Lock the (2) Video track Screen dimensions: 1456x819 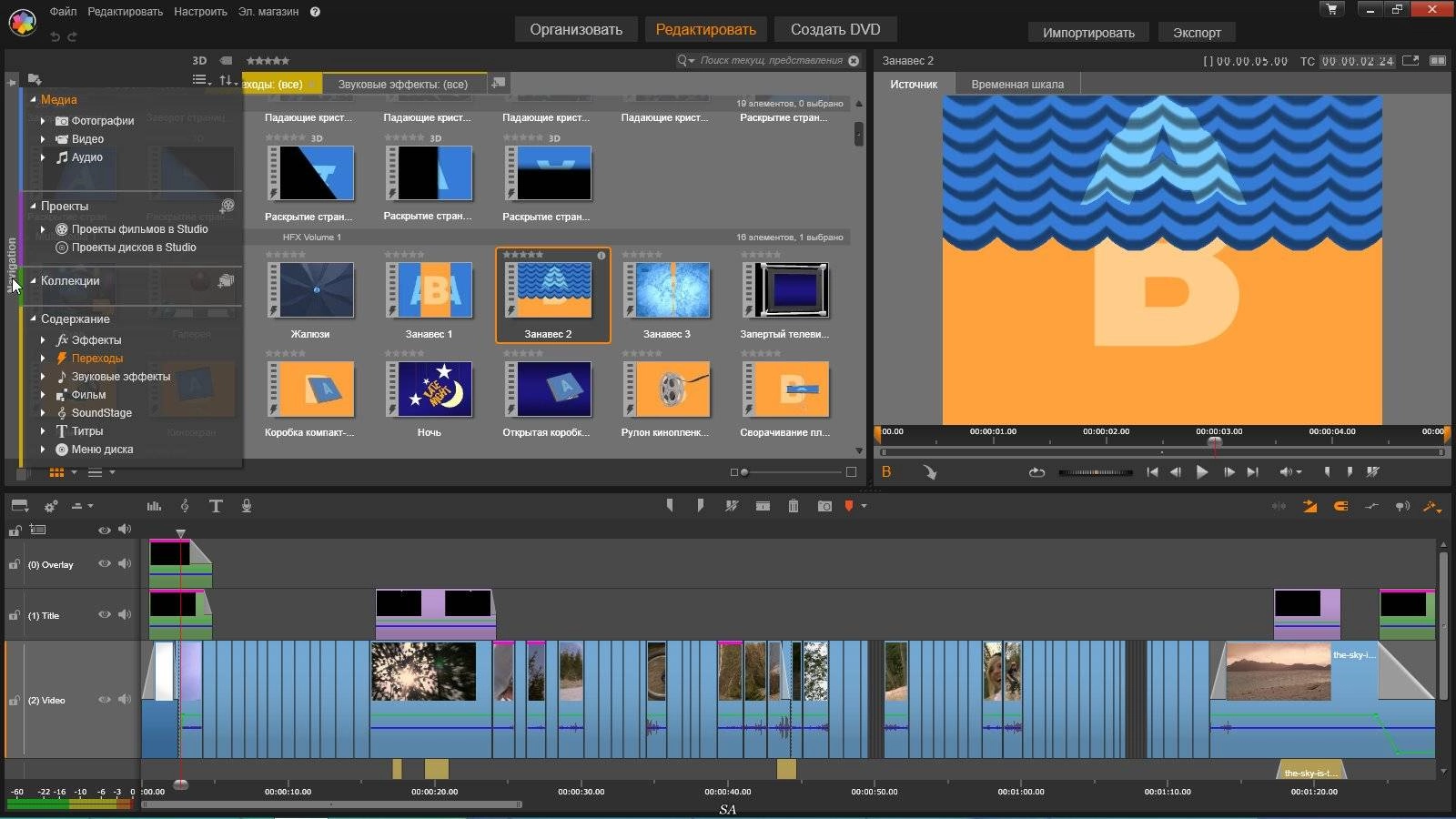click(x=15, y=701)
